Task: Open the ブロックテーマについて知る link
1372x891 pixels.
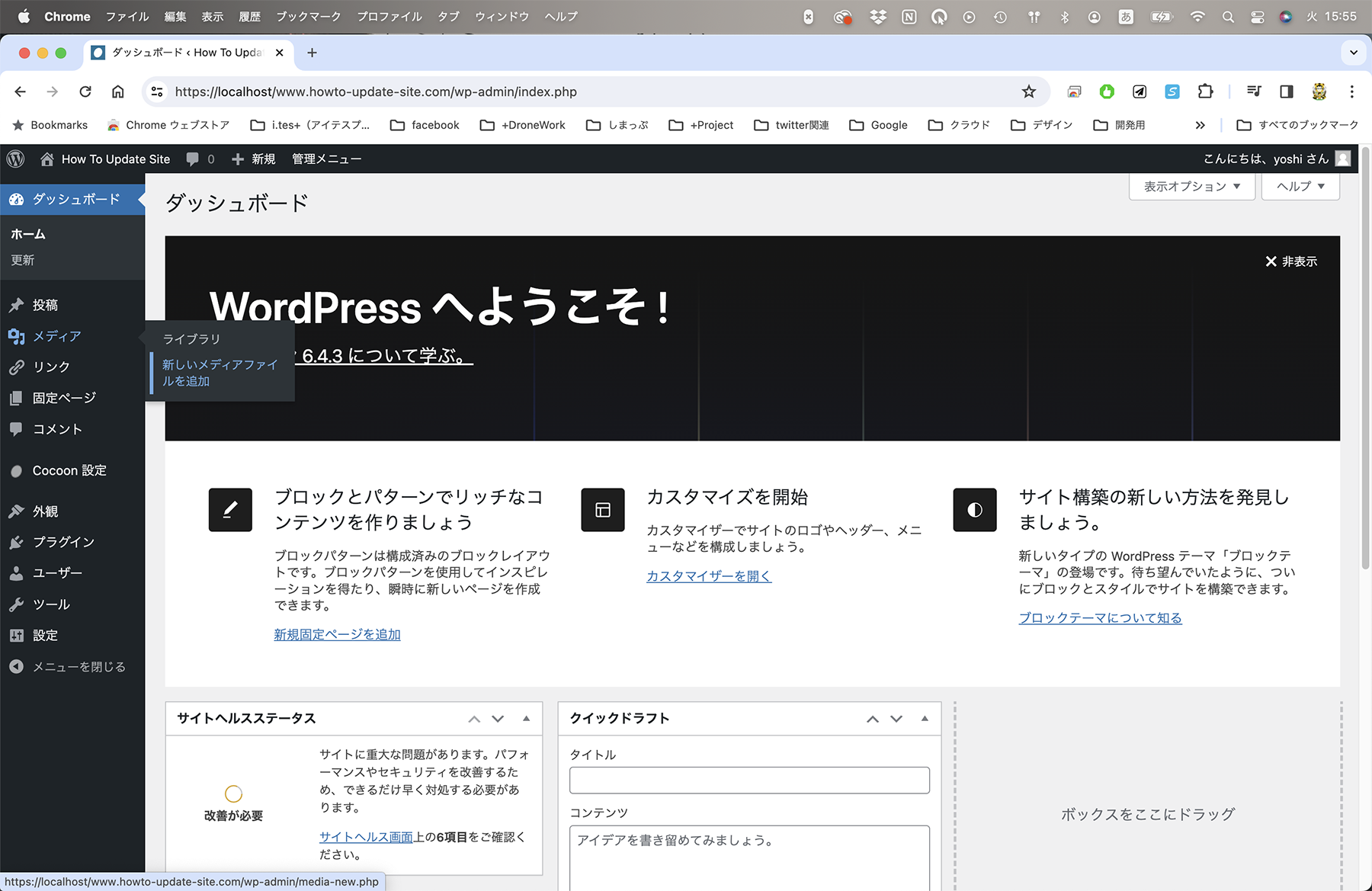Action: point(1101,618)
